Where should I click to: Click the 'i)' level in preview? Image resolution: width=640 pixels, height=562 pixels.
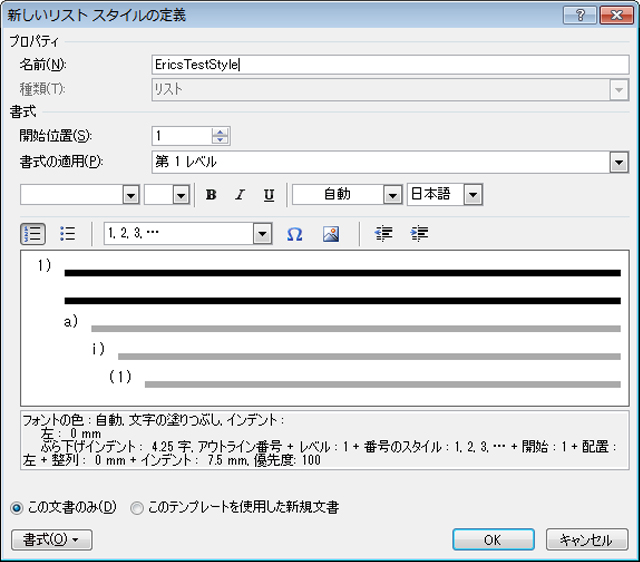pyautogui.click(x=98, y=349)
